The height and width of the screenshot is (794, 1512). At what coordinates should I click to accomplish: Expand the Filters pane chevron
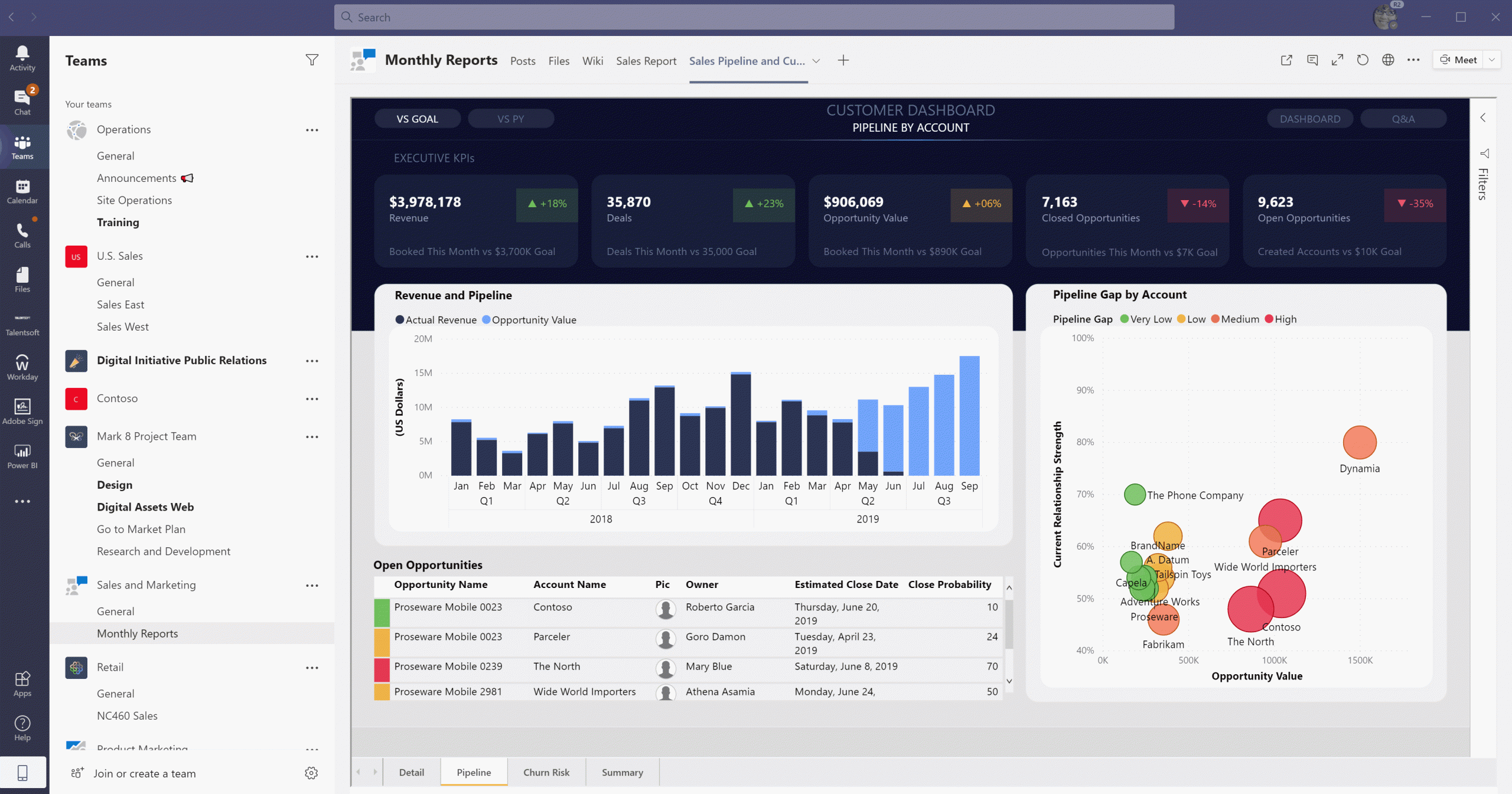pyautogui.click(x=1484, y=117)
